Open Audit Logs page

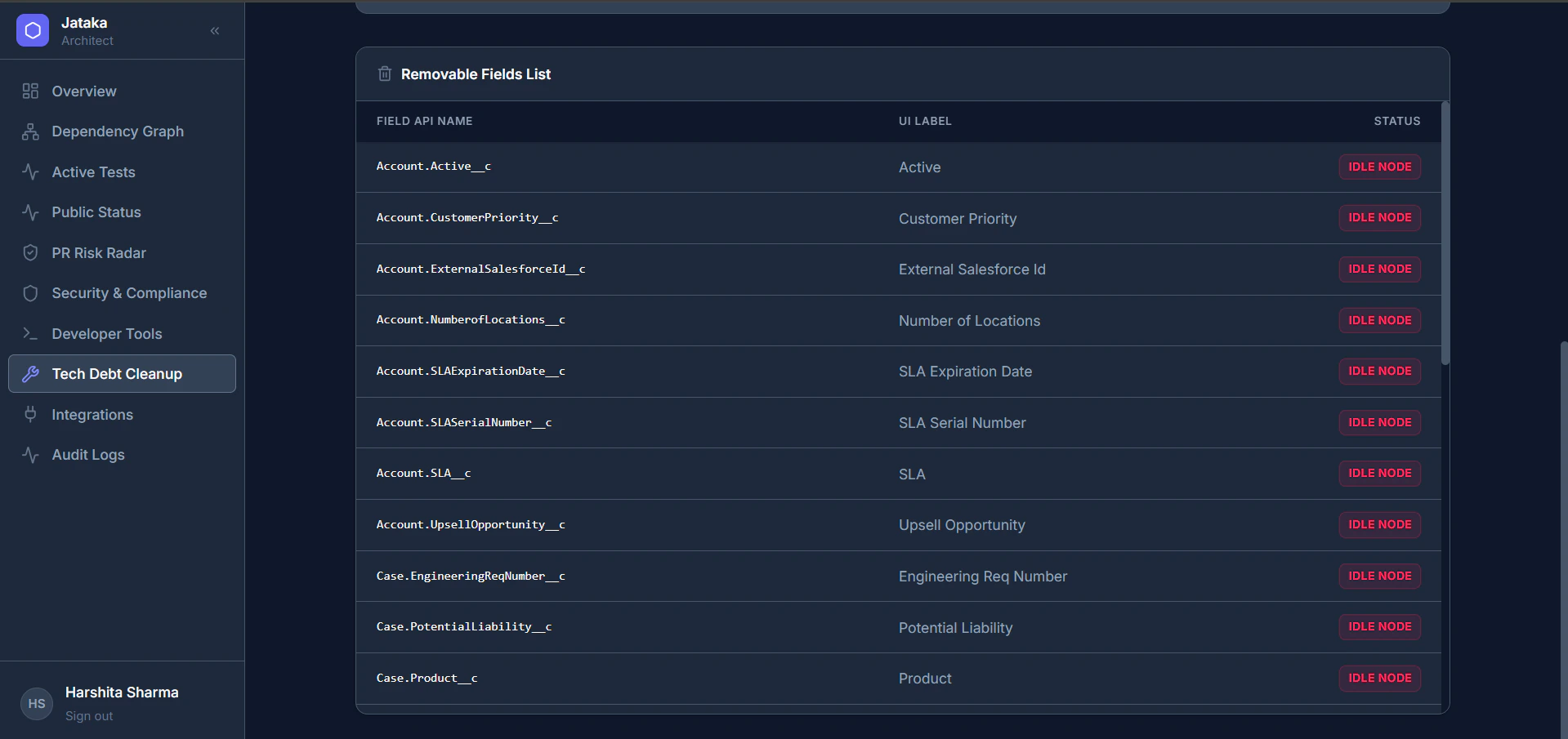[x=122, y=455]
